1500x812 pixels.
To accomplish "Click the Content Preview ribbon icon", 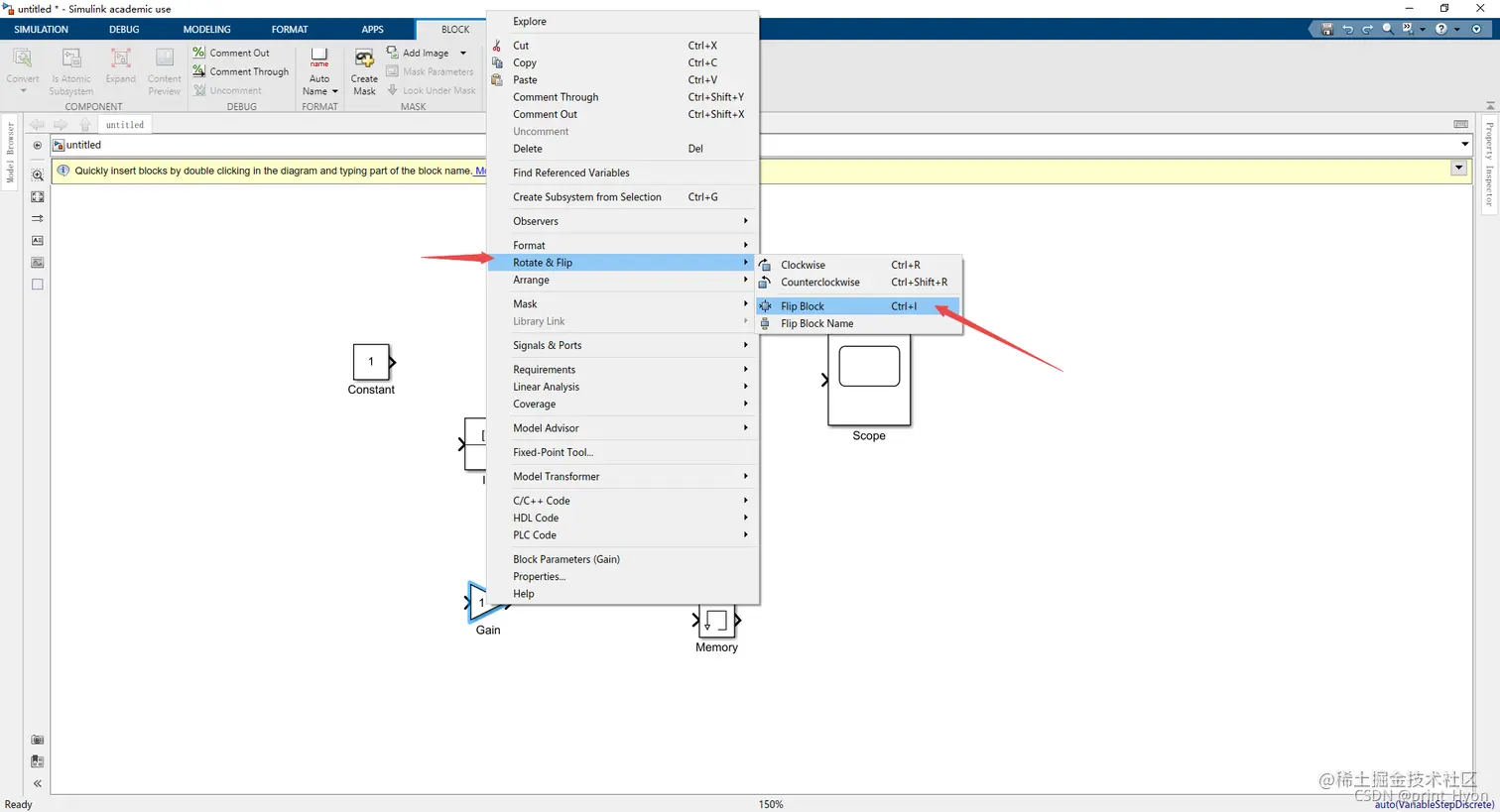I will (x=165, y=71).
